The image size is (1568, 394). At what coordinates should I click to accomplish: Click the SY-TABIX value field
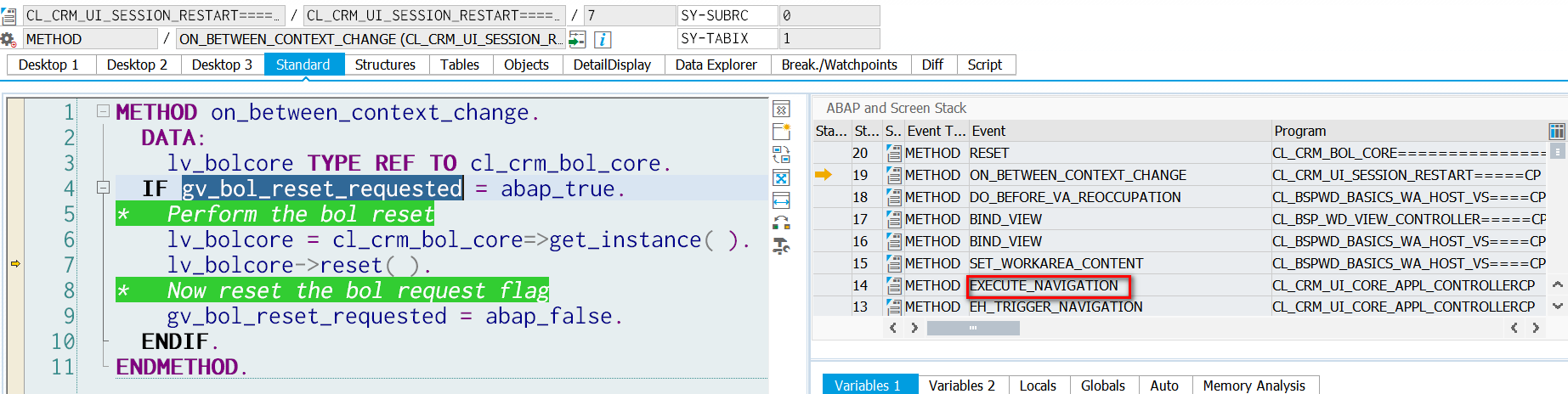[829, 38]
